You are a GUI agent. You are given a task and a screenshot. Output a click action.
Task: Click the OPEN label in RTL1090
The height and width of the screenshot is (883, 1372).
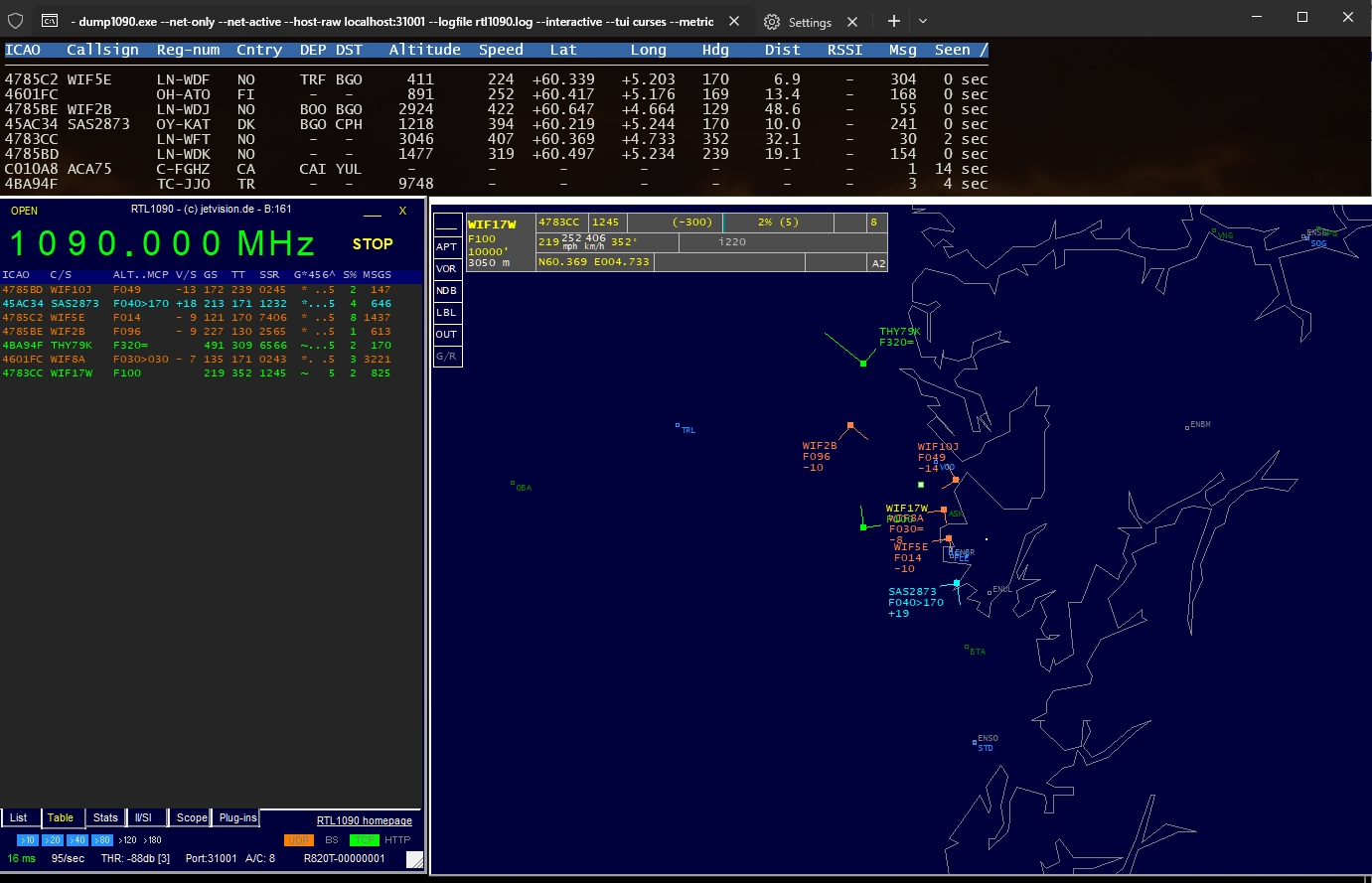(x=24, y=211)
